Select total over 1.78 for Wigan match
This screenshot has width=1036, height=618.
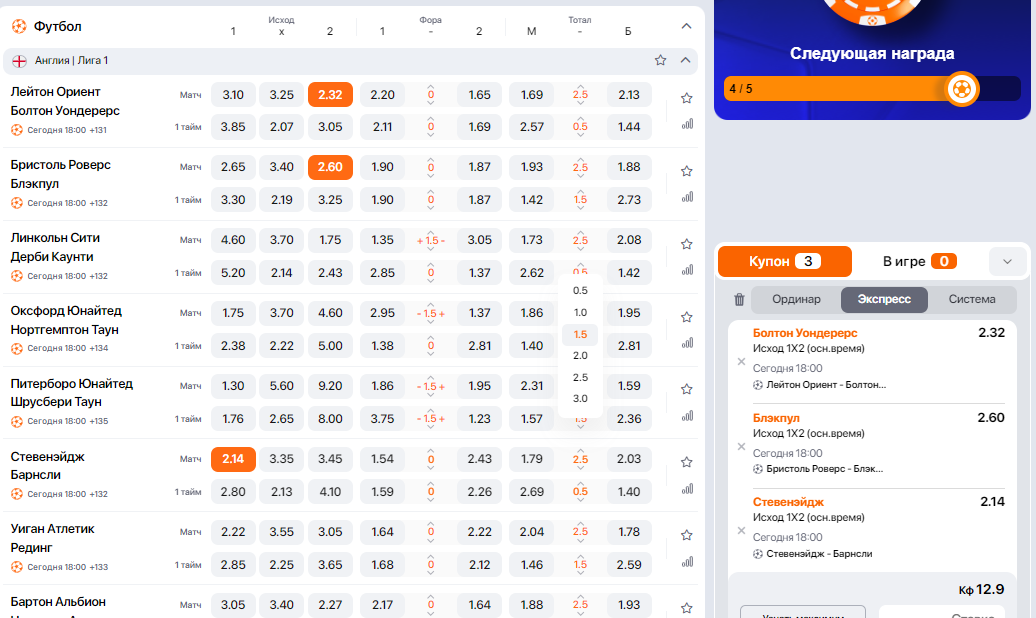(x=629, y=531)
